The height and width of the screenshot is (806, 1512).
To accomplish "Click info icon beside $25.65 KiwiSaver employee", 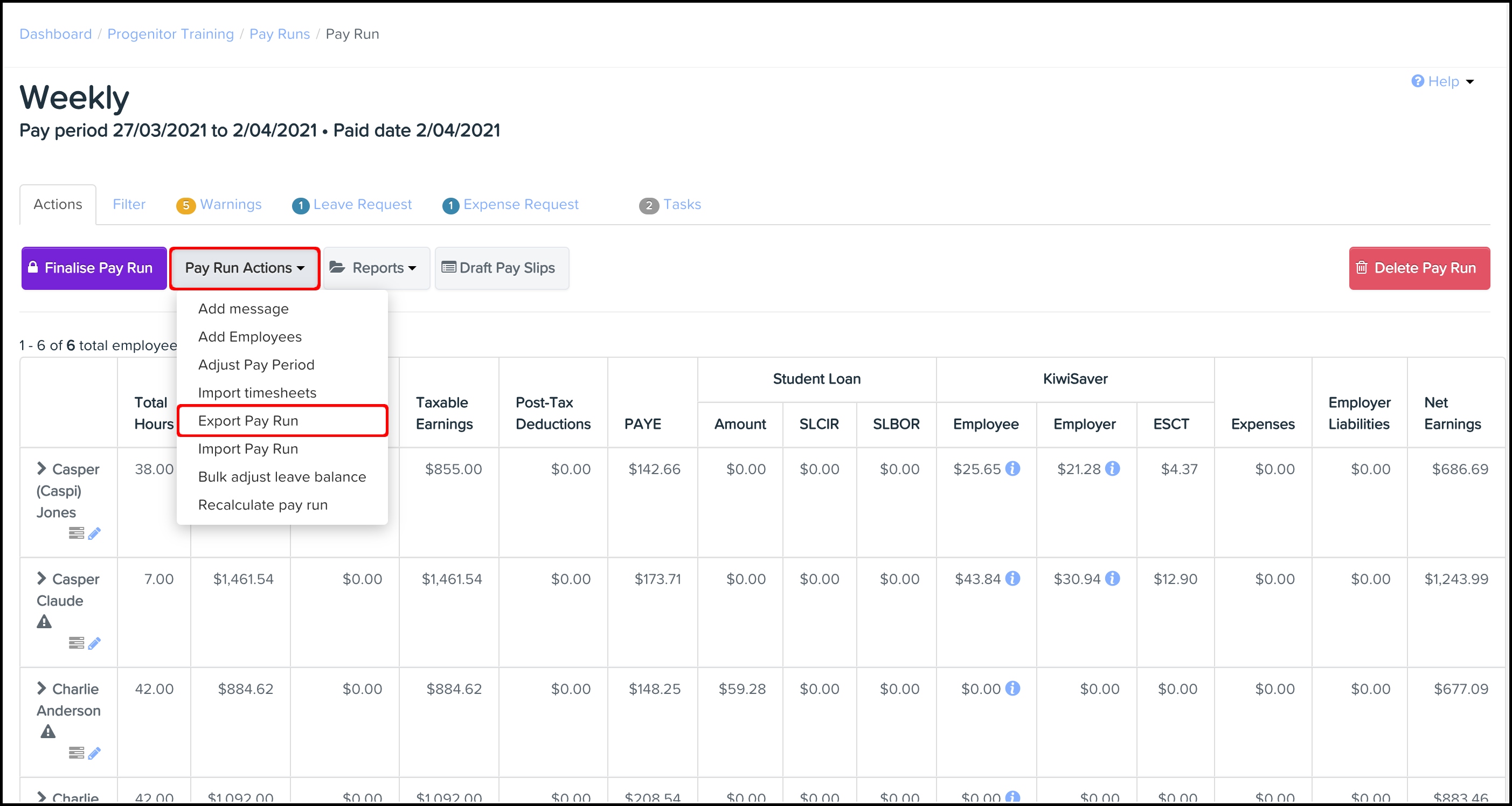I will pyautogui.click(x=1012, y=468).
